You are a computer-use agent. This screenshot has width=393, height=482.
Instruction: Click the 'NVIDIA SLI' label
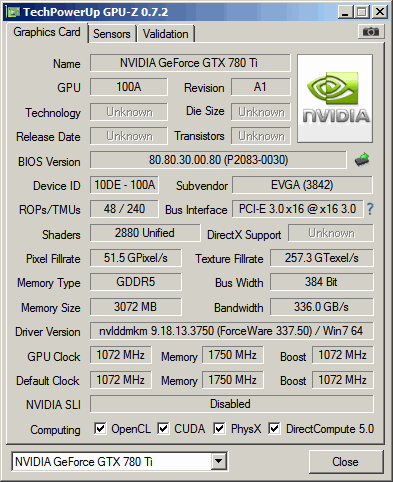pyautogui.click(x=53, y=405)
